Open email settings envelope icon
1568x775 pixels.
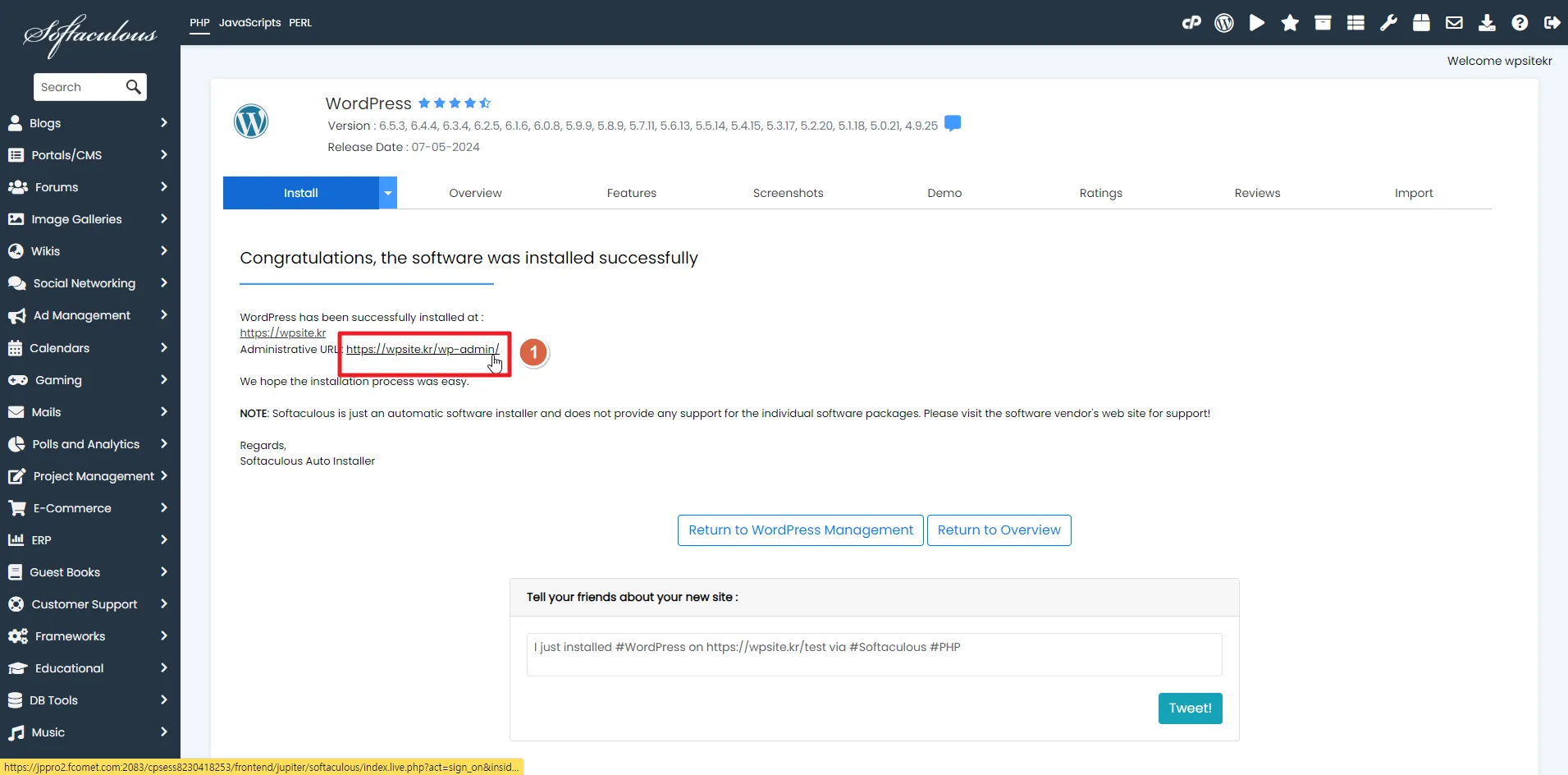pos(1454,23)
